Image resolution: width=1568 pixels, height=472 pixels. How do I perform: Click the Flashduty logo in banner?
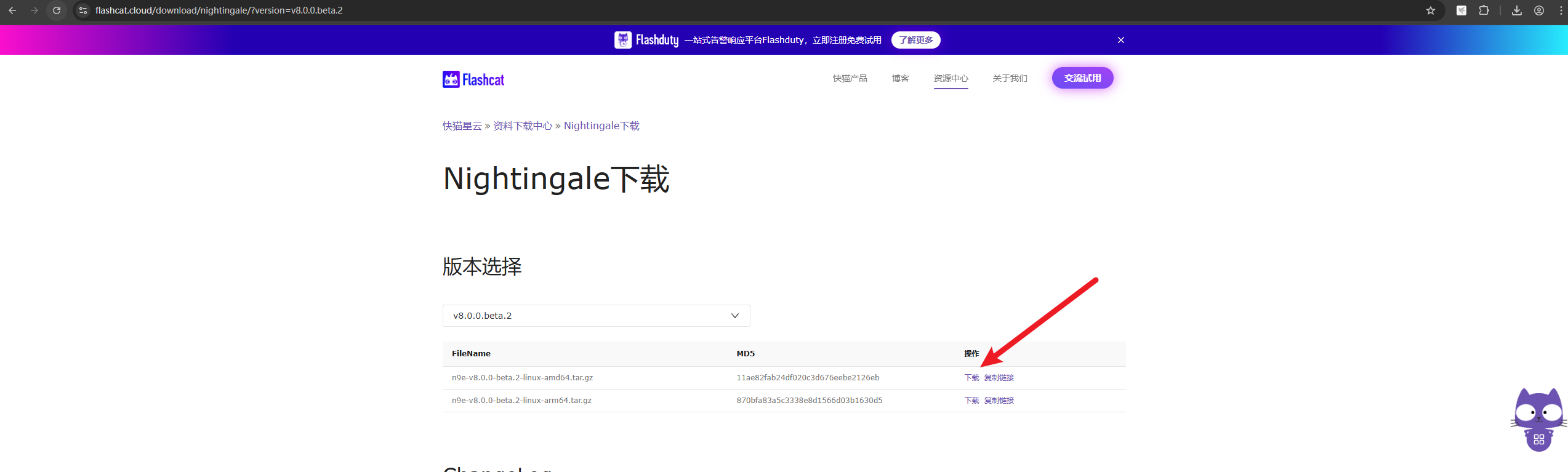(x=646, y=40)
